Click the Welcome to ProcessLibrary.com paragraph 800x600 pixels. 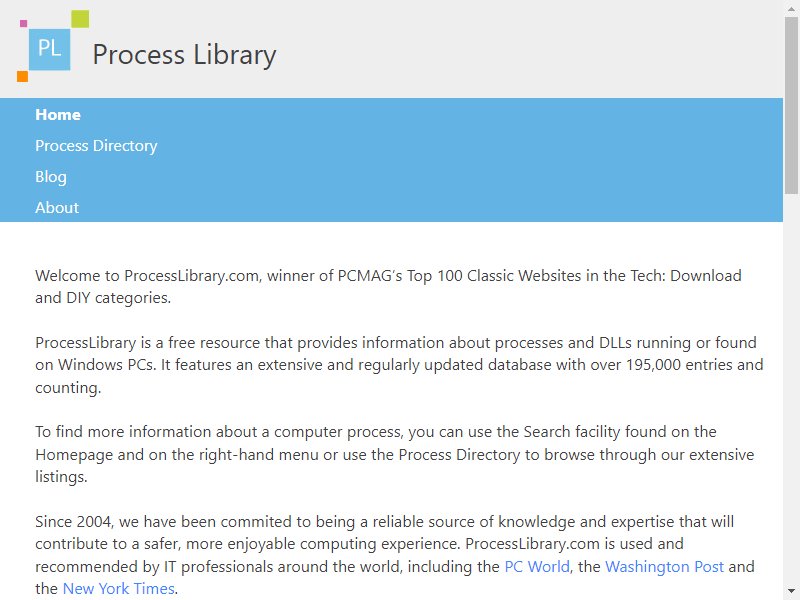(388, 287)
